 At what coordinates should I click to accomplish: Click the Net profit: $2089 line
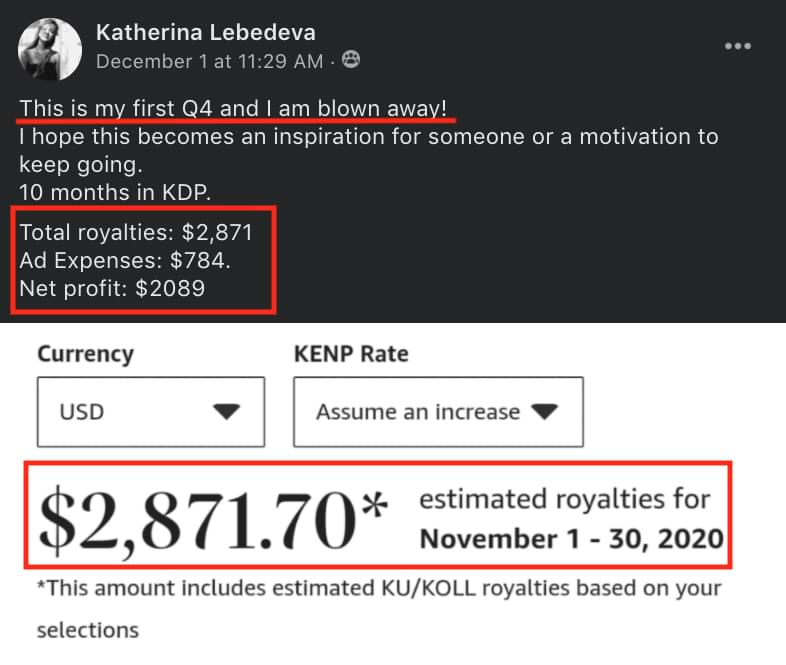112,289
